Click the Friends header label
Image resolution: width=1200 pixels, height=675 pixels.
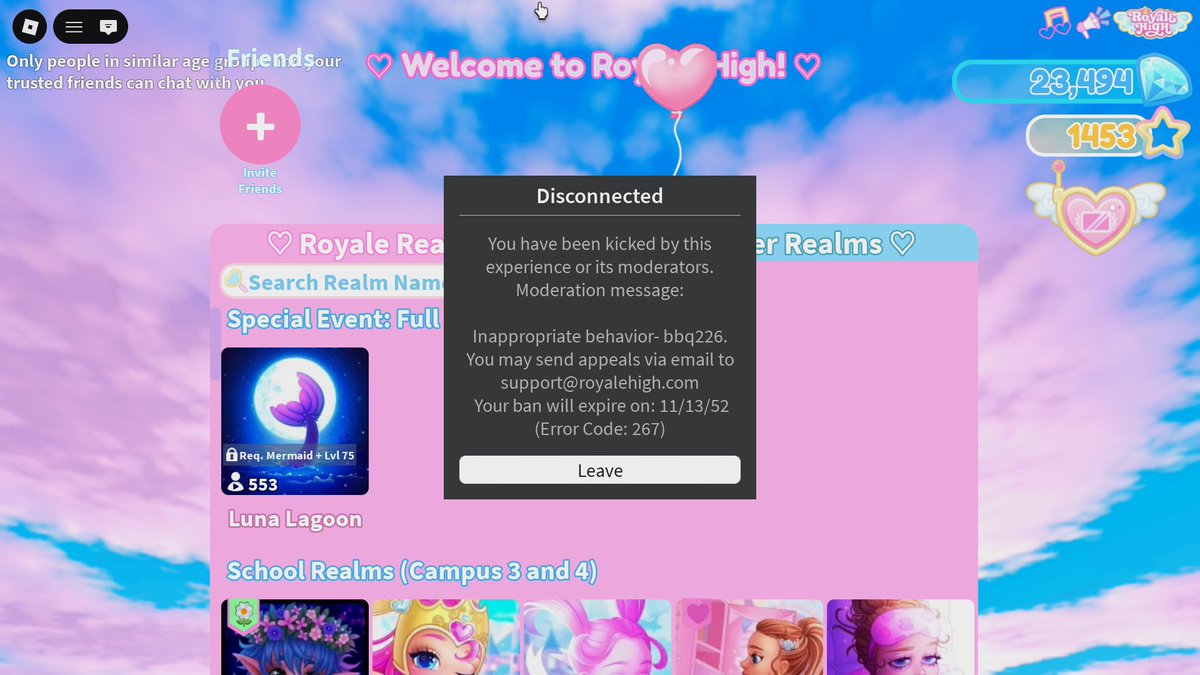(x=270, y=57)
